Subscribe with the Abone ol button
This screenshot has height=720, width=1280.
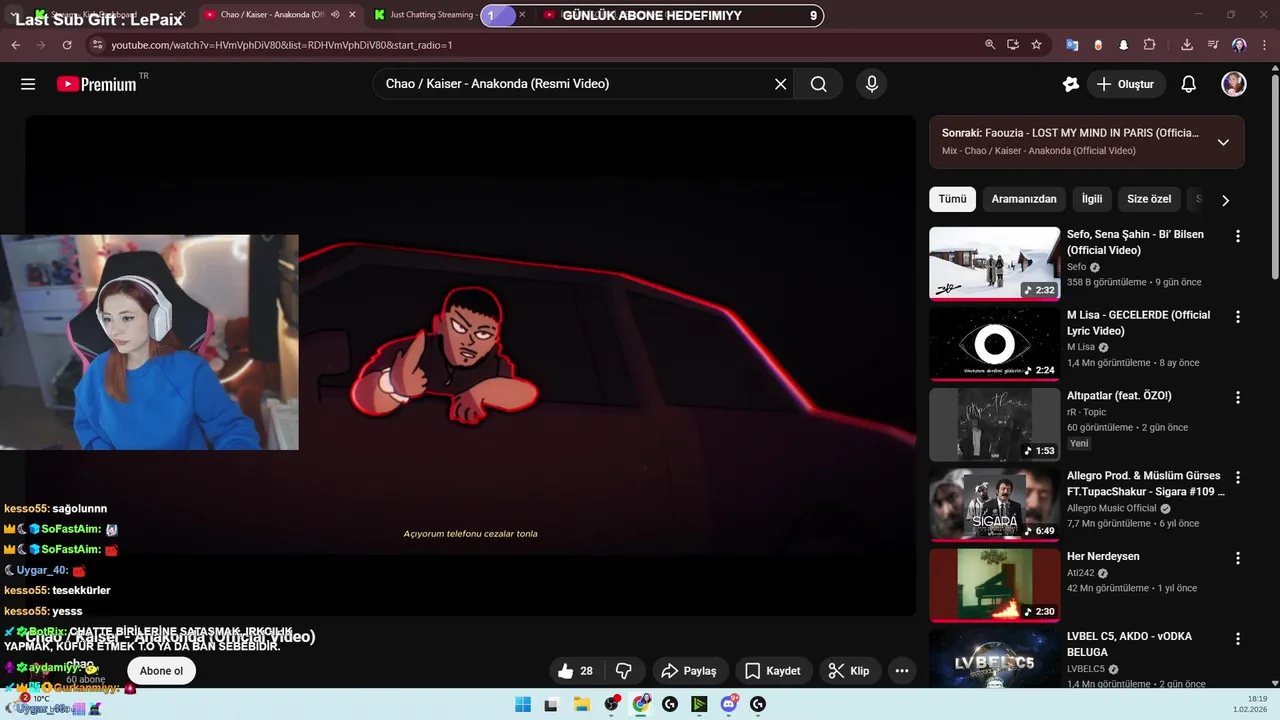[x=161, y=671]
